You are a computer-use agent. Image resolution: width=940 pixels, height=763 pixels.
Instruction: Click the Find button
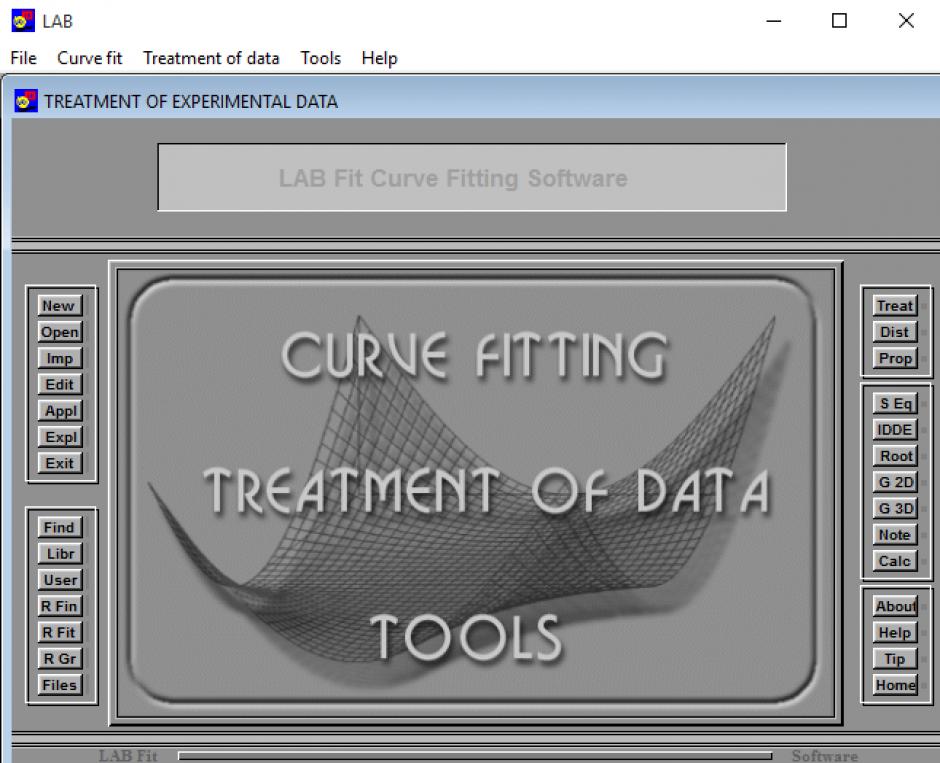coord(59,527)
